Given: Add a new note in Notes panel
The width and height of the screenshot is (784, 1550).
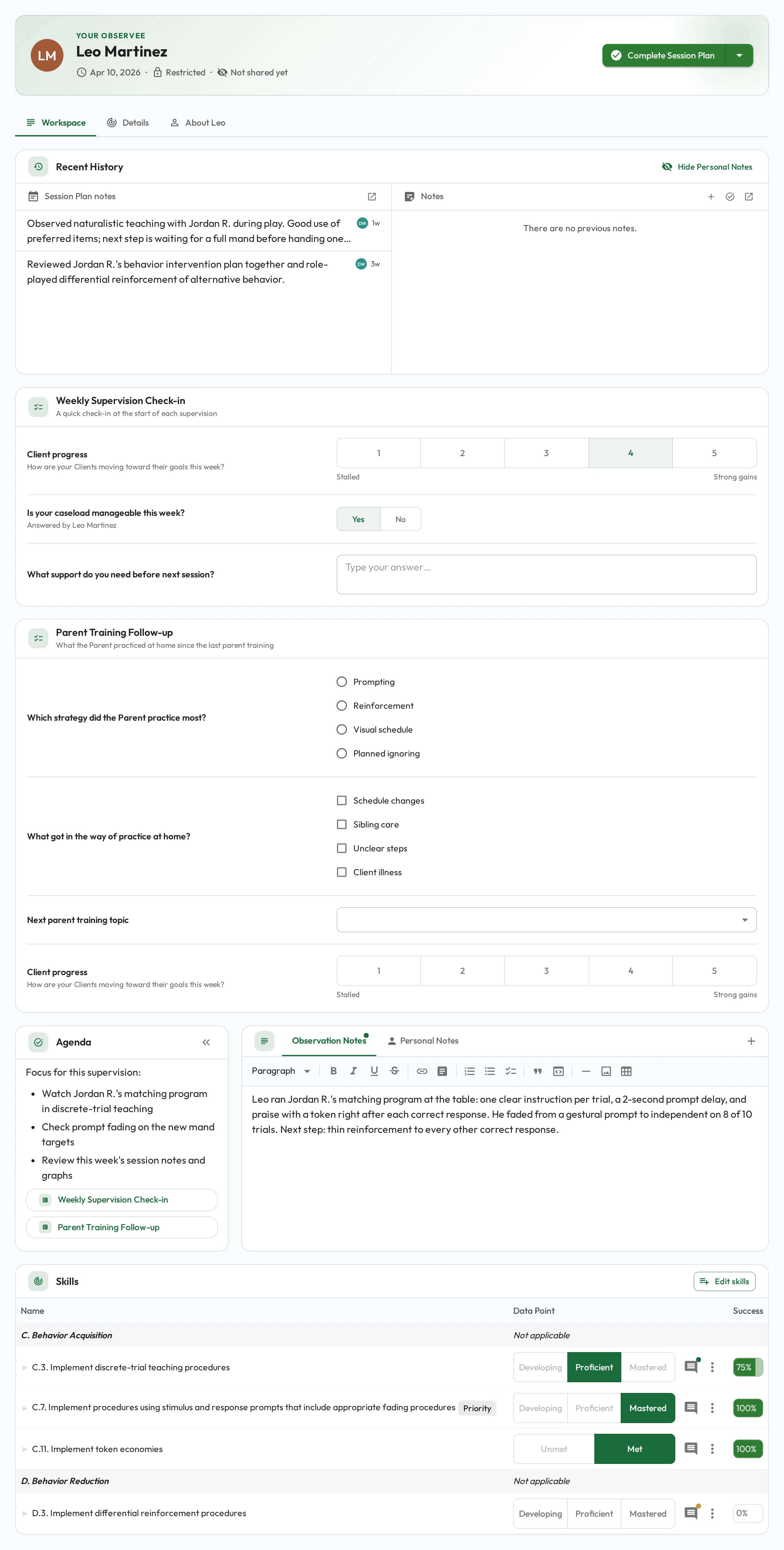Looking at the screenshot, I should click(x=711, y=197).
